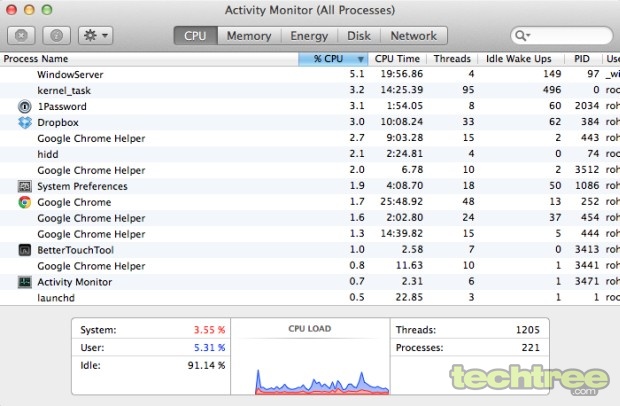Sort by the CPU Time column
620x406 pixels.
pos(397,59)
